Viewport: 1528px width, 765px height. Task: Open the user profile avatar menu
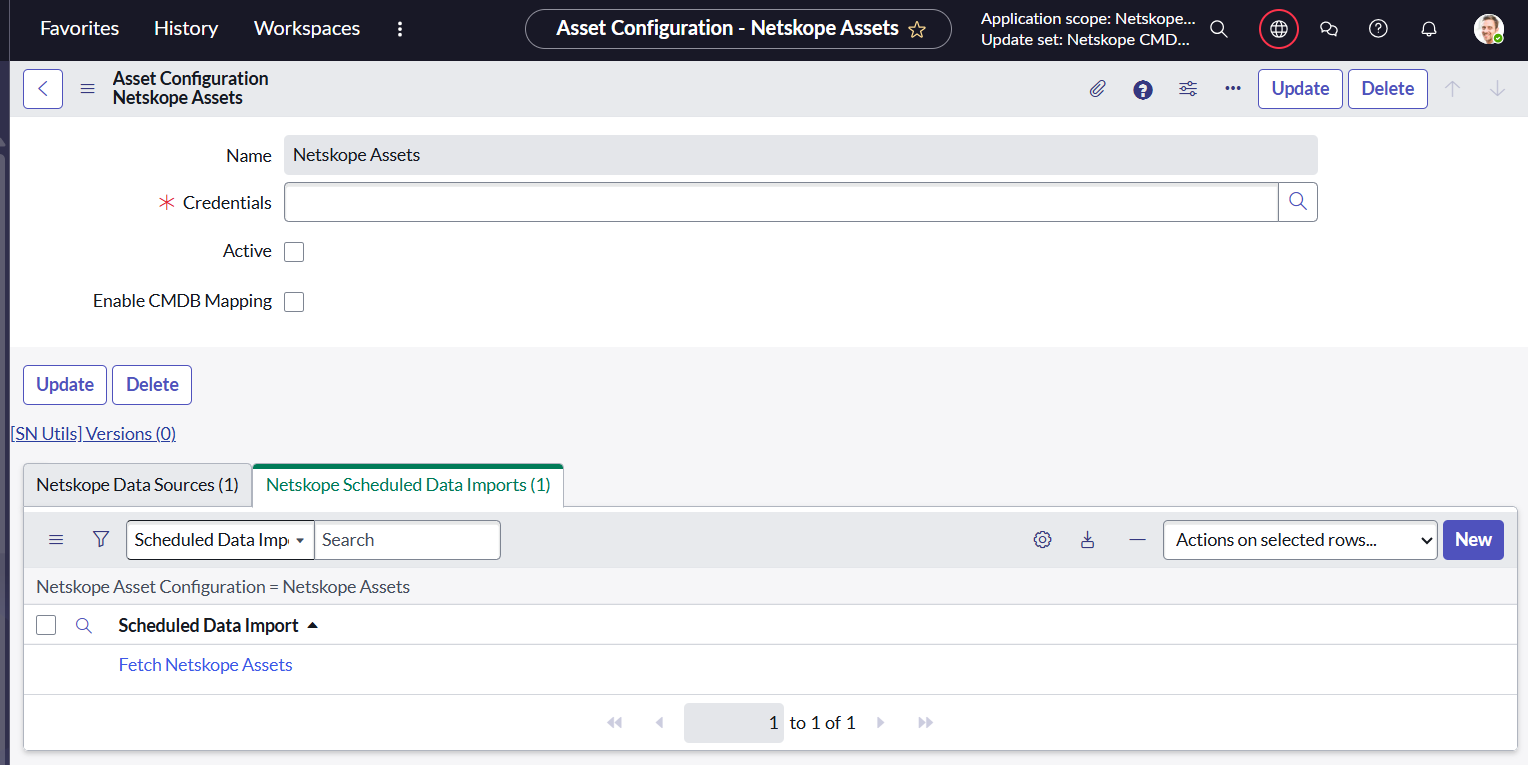(x=1489, y=29)
